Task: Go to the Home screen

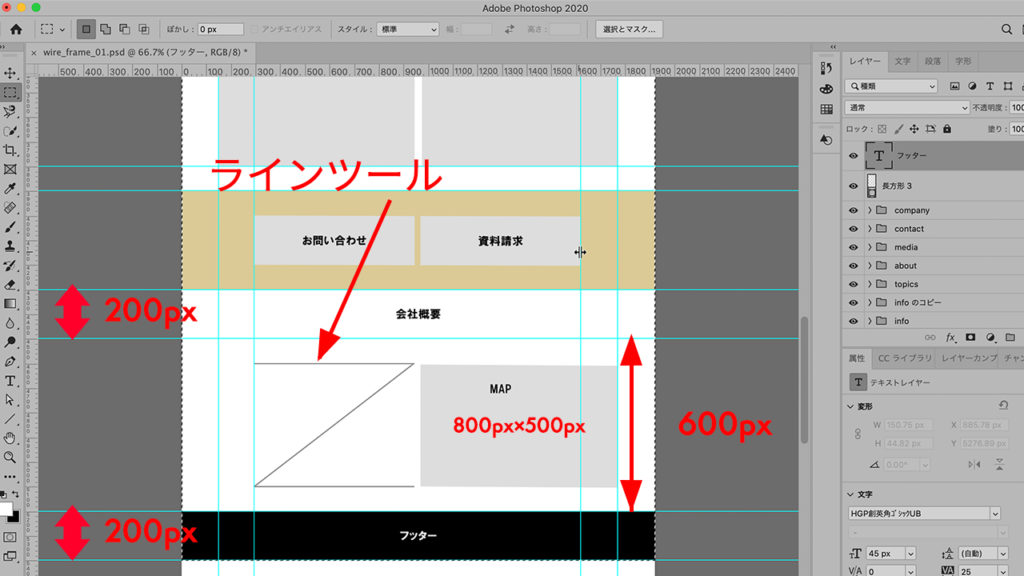Action: point(16,29)
